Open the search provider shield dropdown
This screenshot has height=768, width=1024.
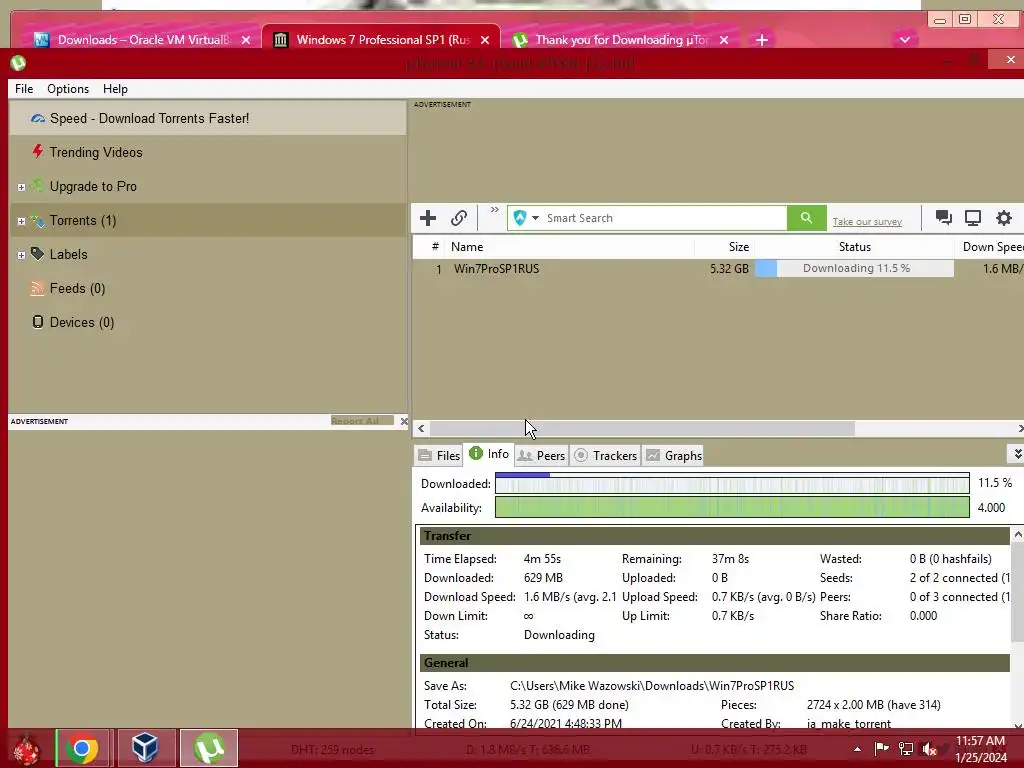(x=526, y=218)
